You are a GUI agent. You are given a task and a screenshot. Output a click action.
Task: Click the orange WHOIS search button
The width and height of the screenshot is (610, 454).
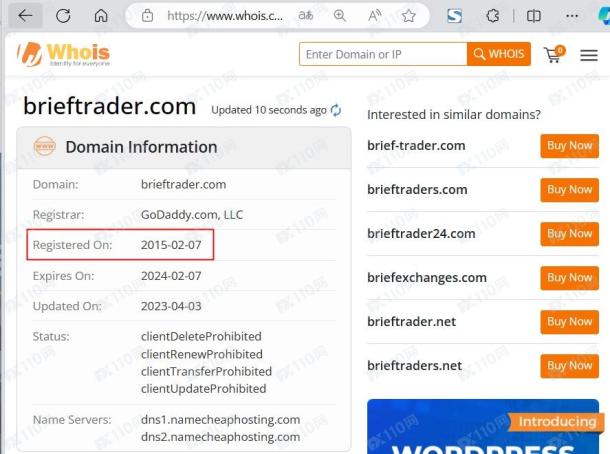[x=499, y=54]
